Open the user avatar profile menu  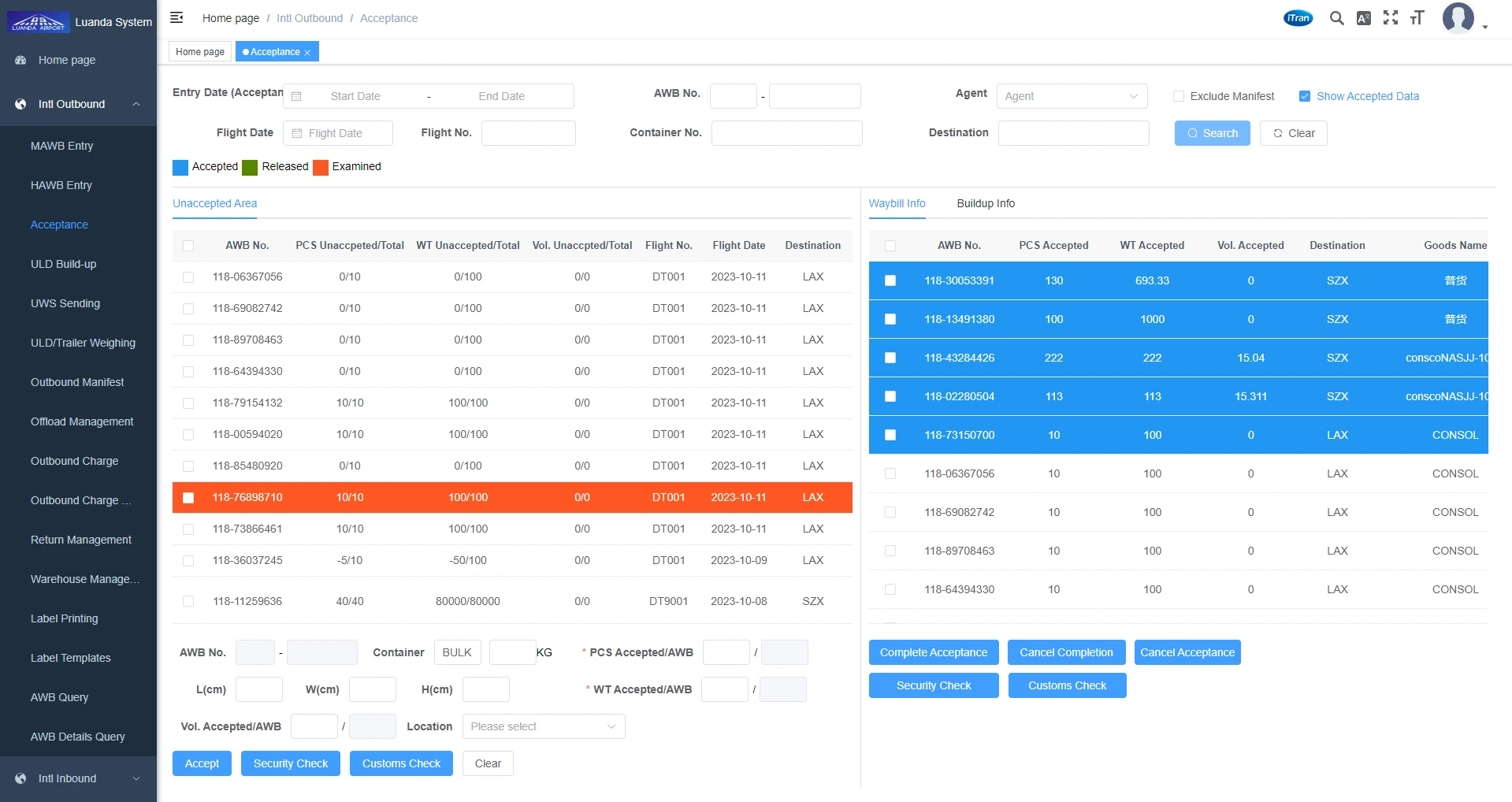1458,17
